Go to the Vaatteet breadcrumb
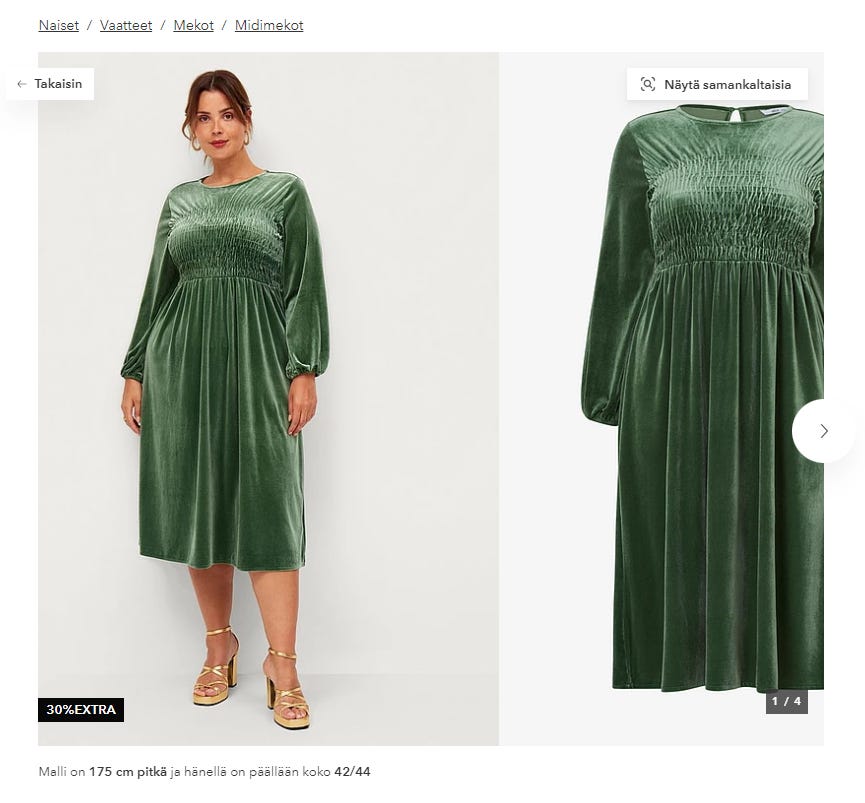 click(x=126, y=25)
